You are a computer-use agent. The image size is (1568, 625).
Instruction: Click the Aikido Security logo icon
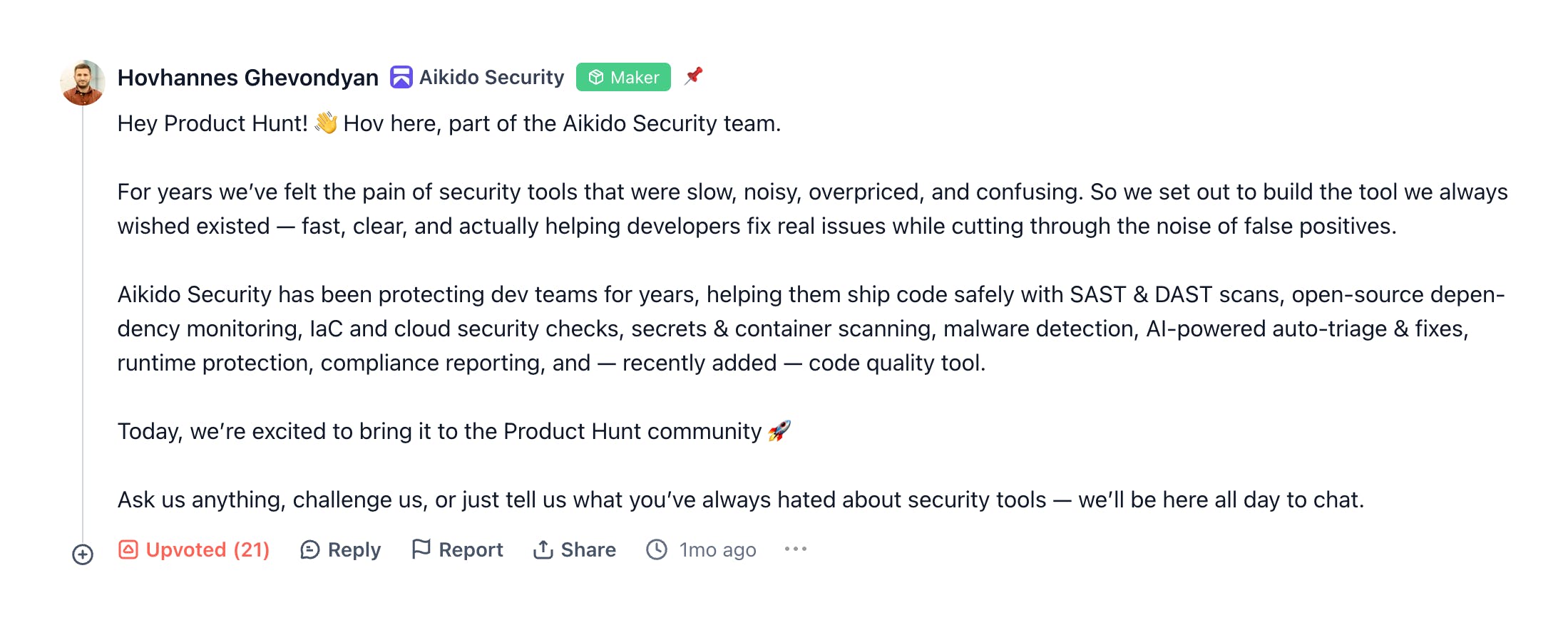tap(401, 77)
